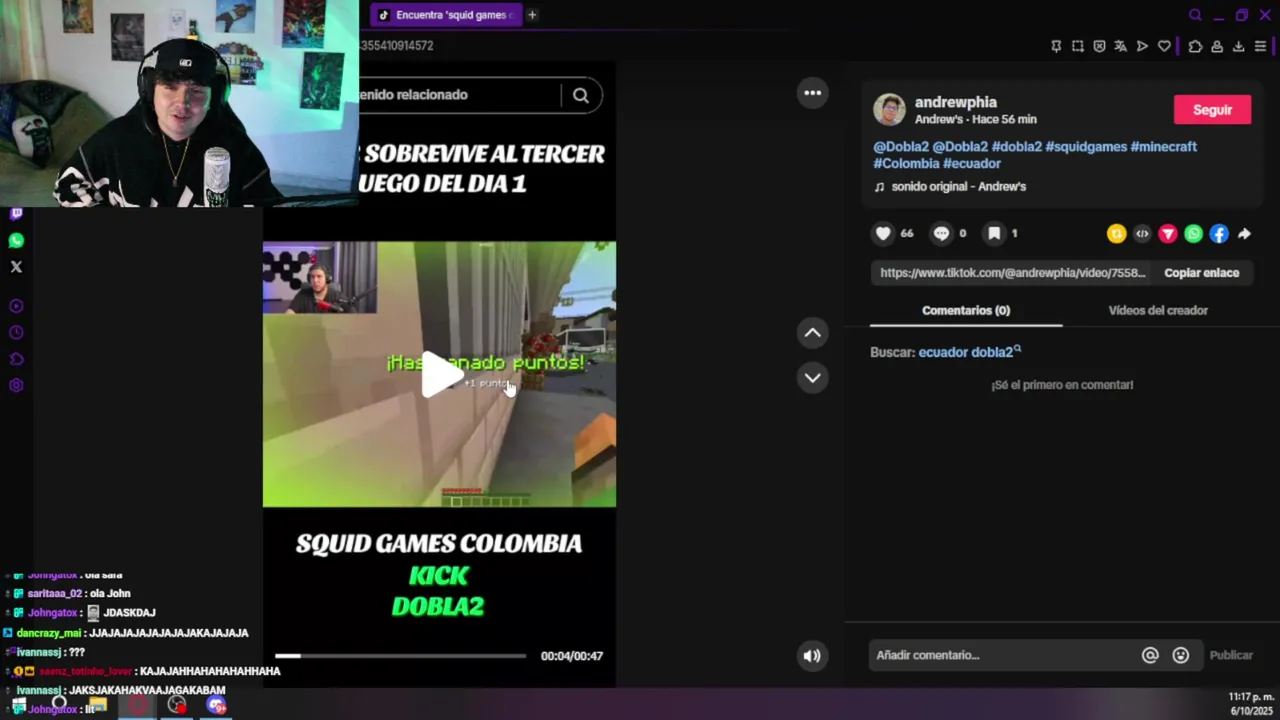Click the magnifier in TikTok search
Viewport: 1280px width, 720px height.
pyautogui.click(x=581, y=95)
